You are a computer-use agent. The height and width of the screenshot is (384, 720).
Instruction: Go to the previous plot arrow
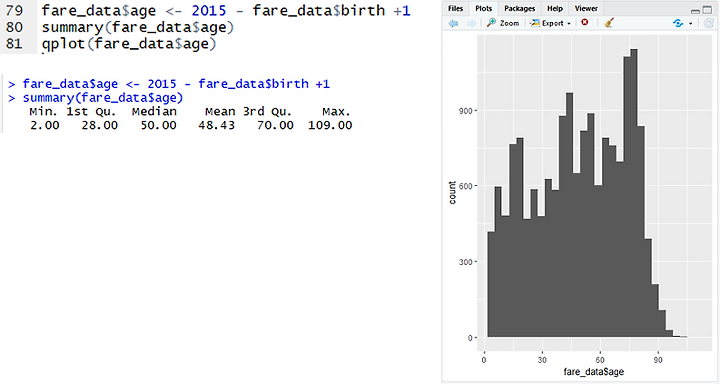tap(453, 23)
